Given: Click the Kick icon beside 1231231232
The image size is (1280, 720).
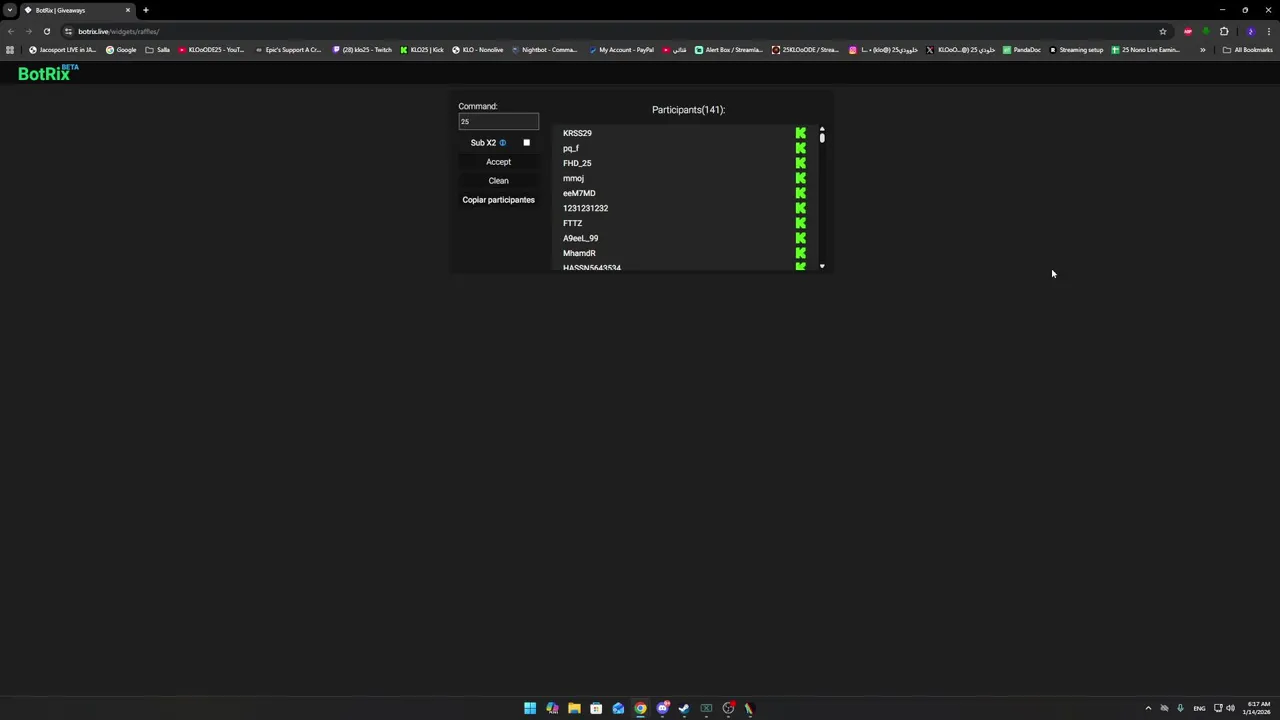Looking at the screenshot, I should pyautogui.click(x=800, y=208).
